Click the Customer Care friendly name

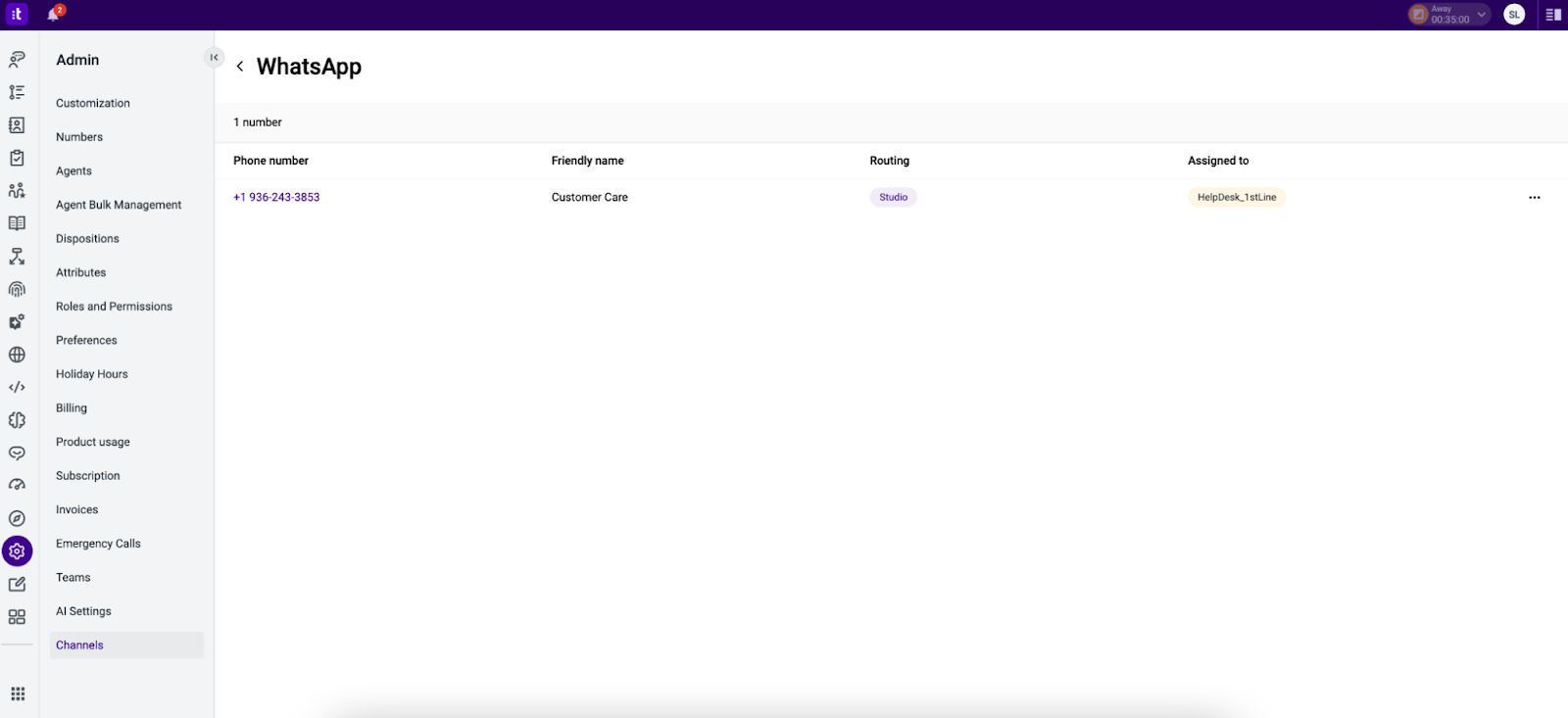(590, 198)
